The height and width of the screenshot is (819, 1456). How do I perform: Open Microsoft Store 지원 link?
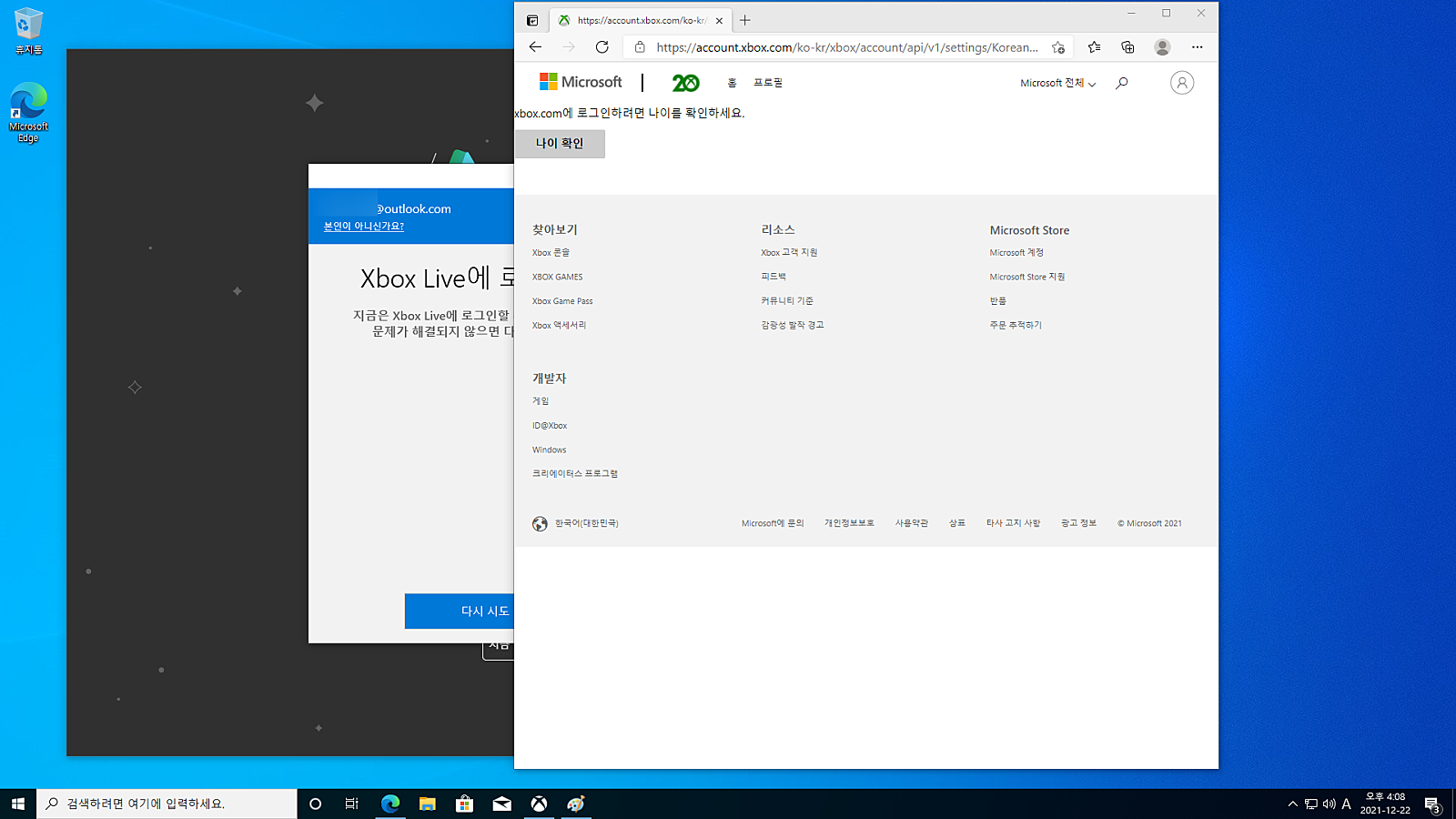point(1027,277)
